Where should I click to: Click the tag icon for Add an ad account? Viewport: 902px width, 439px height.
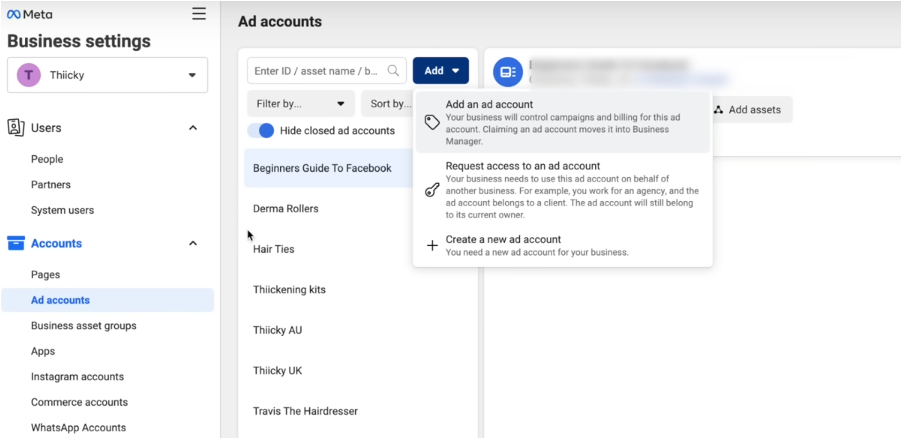432,122
